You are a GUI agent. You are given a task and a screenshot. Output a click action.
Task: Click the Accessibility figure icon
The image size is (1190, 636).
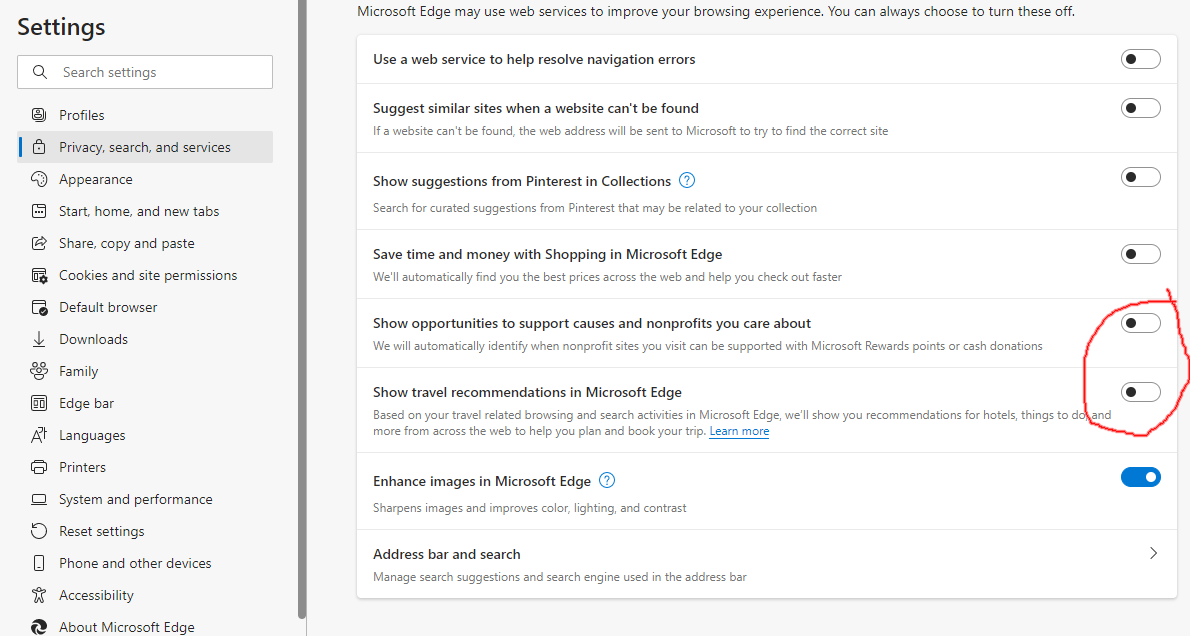(39, 595)
